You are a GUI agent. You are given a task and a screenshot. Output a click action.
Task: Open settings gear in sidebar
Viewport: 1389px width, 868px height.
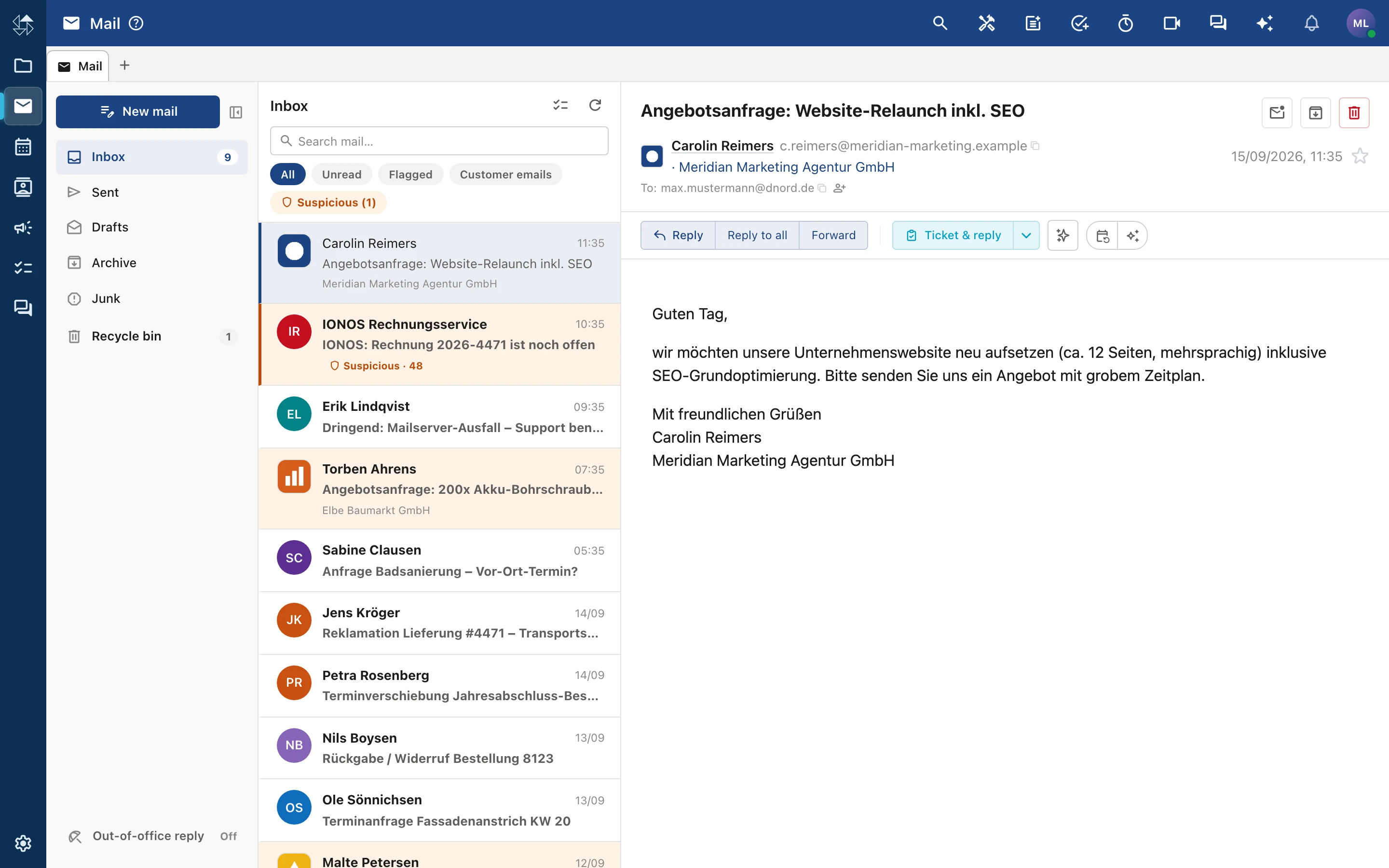(x=23, y=843)
